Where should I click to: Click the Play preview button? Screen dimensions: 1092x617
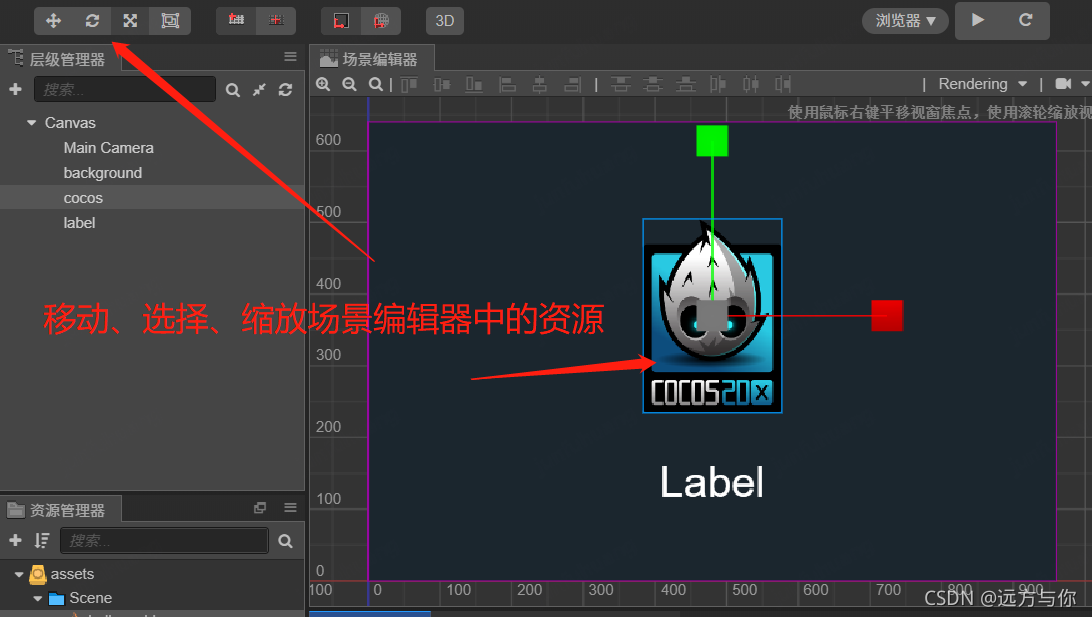pos(978,20)
